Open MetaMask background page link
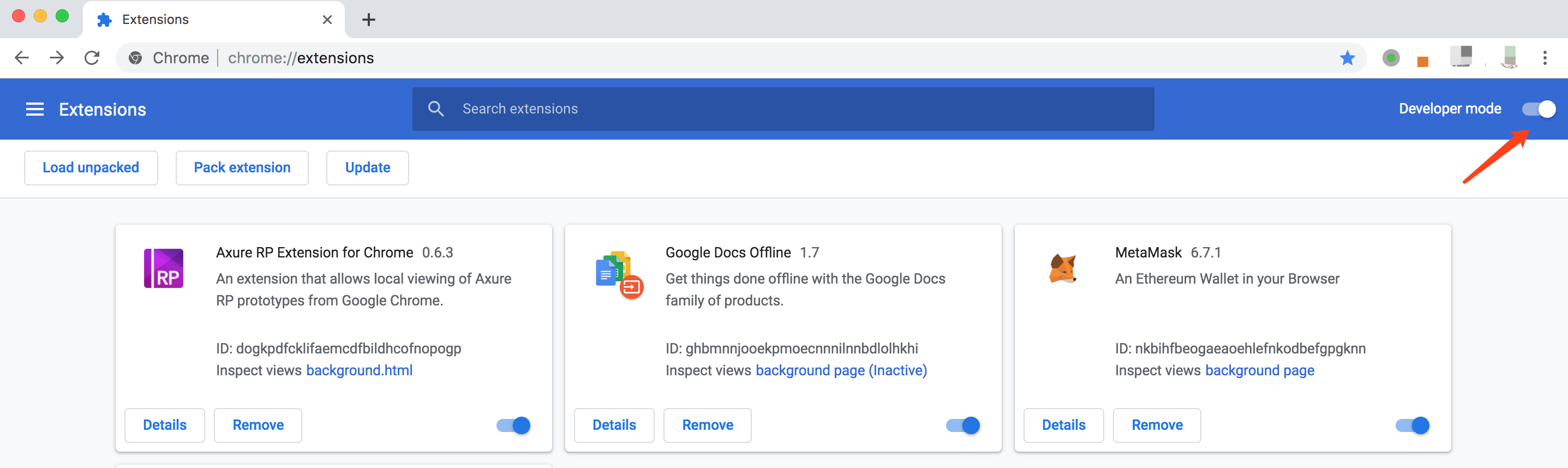The height and width of the screenshot is (468, 1568). (1259, 370)
